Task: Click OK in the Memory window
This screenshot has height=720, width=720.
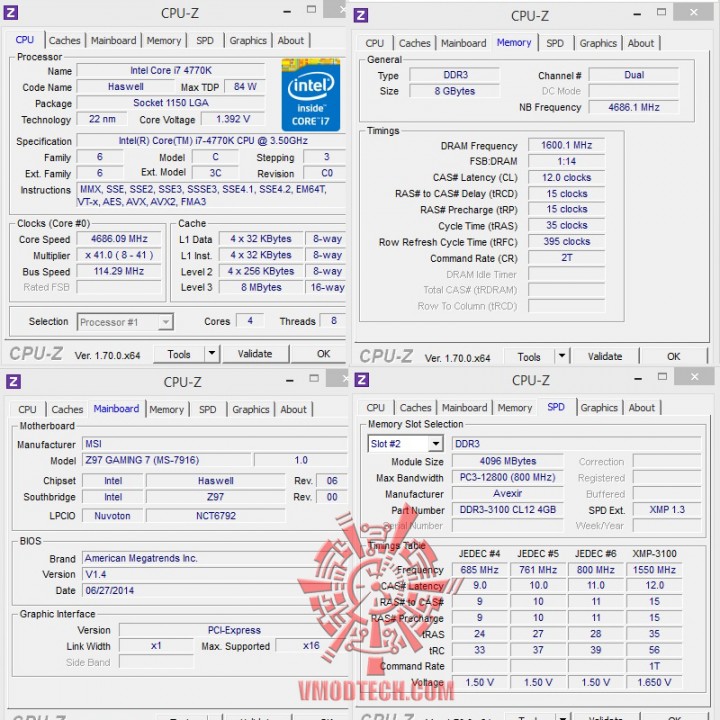Action: [x=674, y=356]
